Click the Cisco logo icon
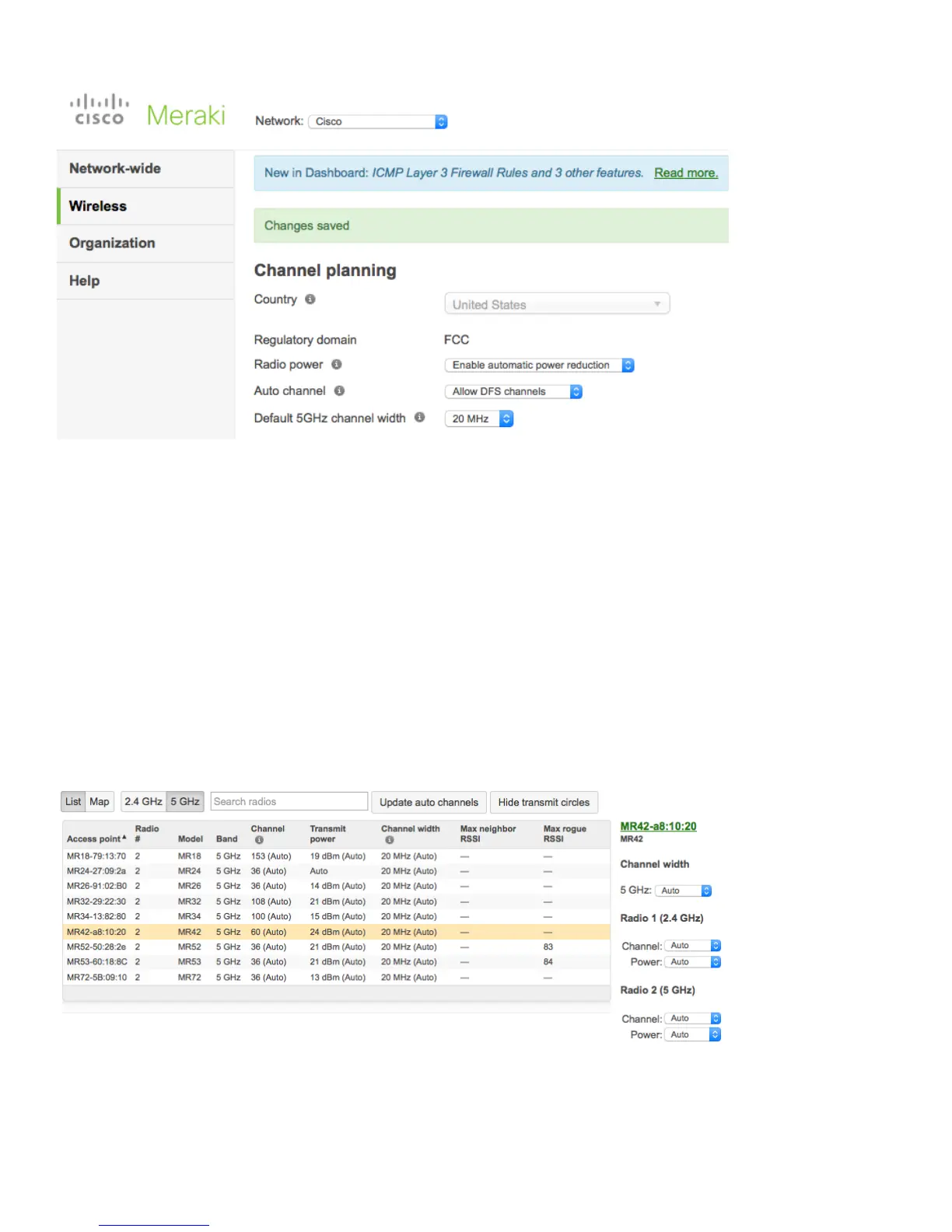 pos(100,110)
